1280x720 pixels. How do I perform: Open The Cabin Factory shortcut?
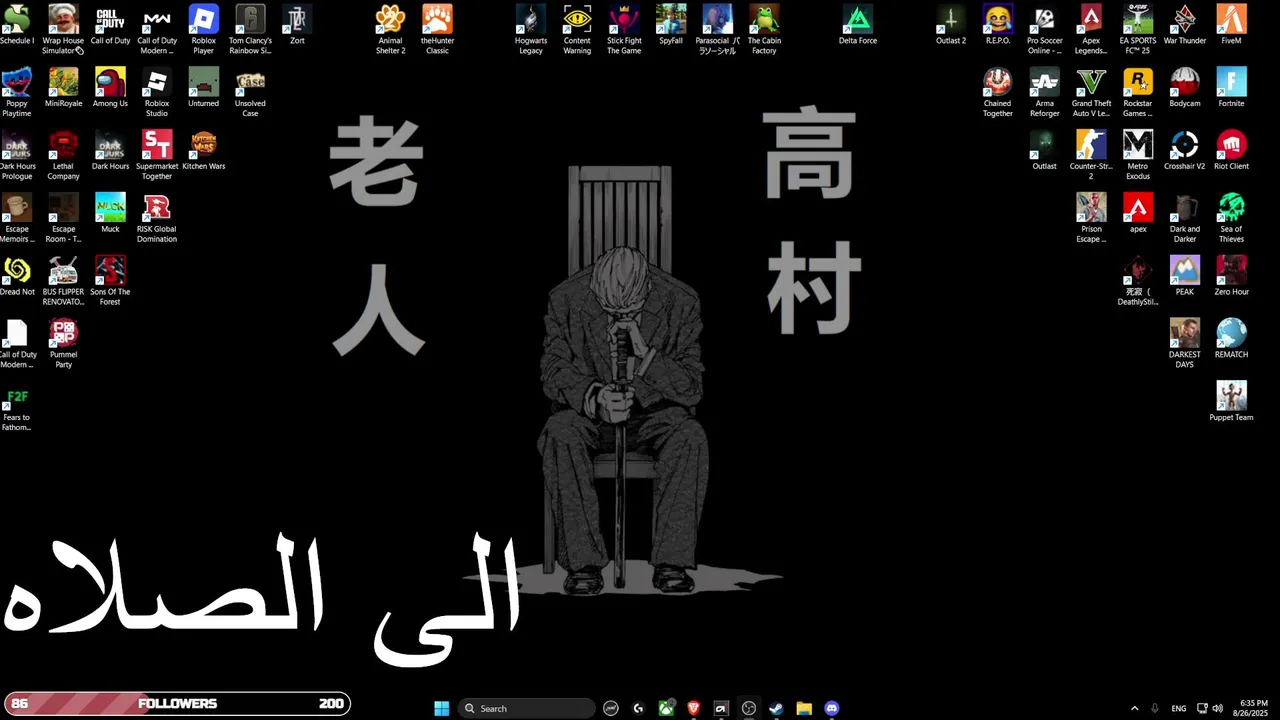click(x=764, y=29)
